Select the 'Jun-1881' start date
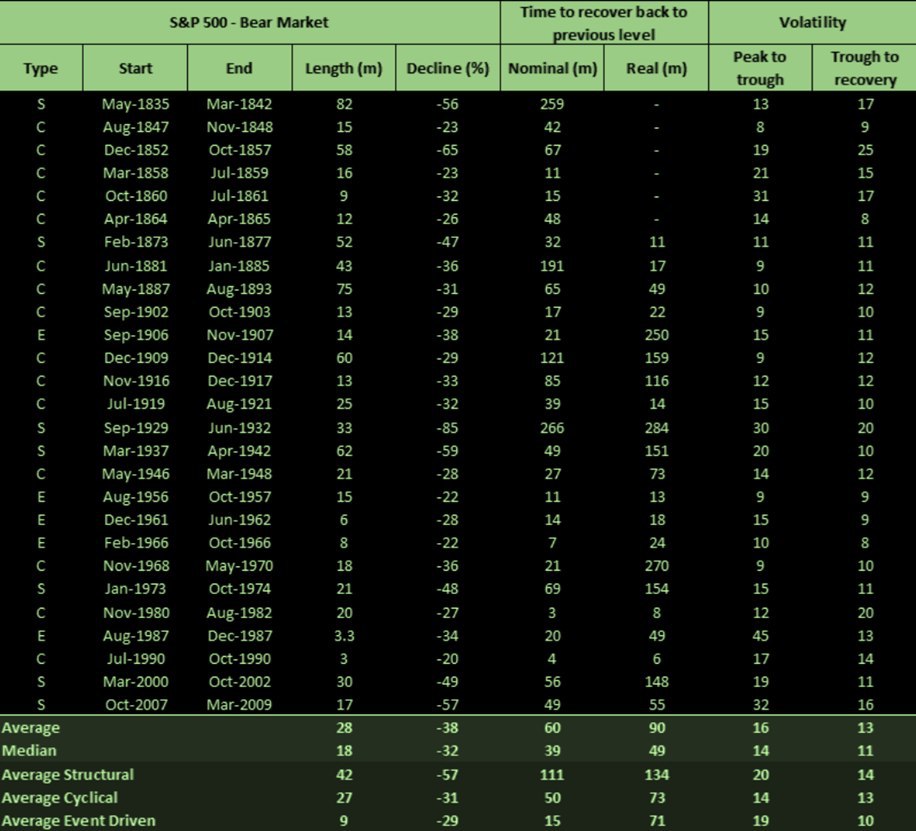The width and height of the screenshot is (916, 831). (136, 266)
